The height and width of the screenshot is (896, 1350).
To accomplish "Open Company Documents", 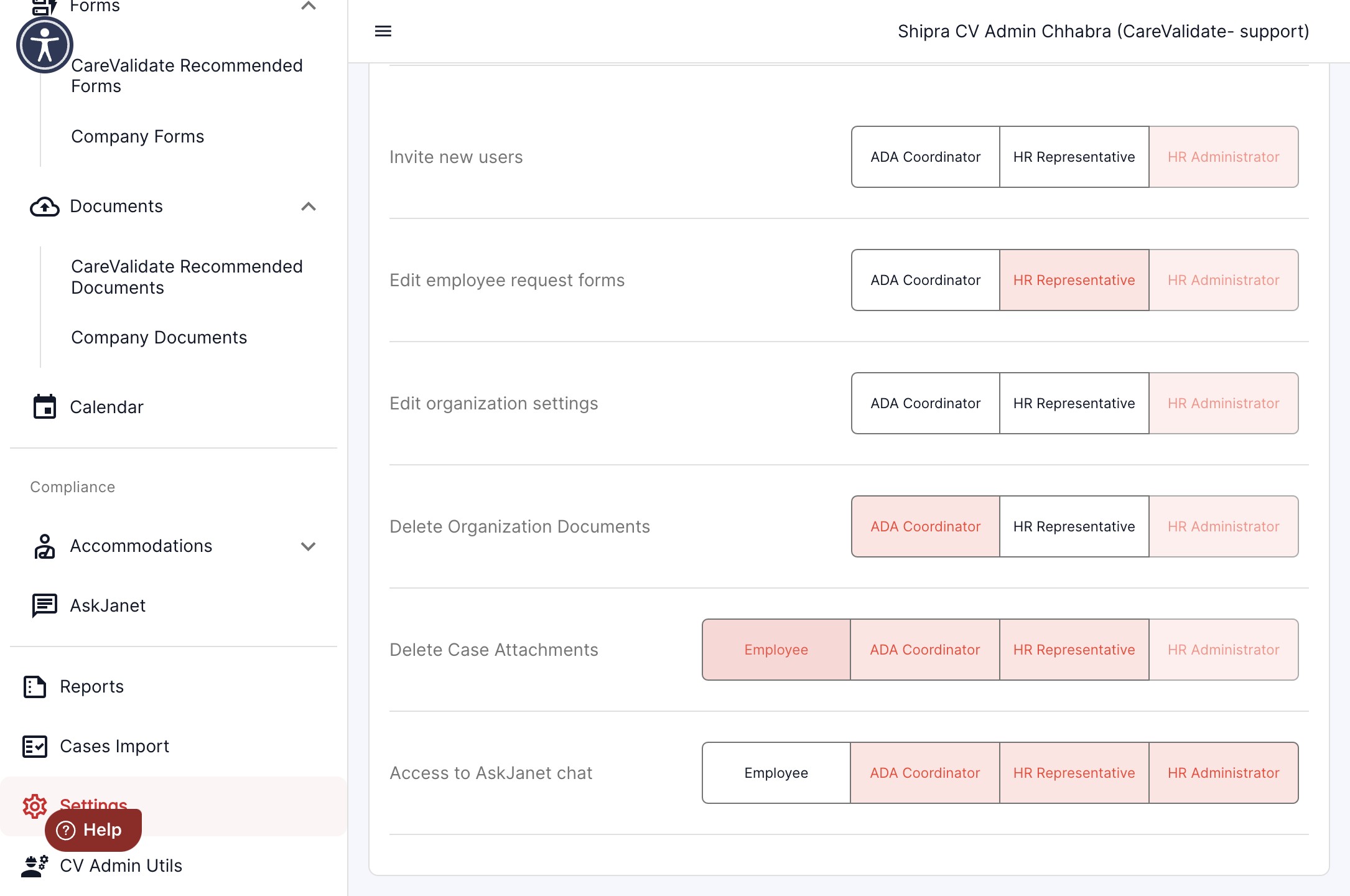I will (x=159, y=338).
